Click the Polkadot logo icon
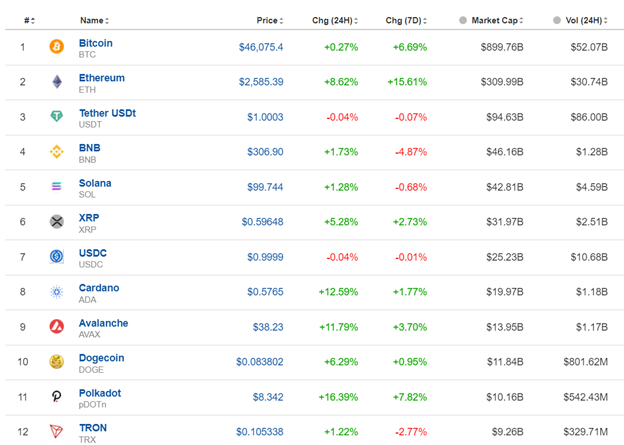Viewport: 624px width, 445px height. coord(57,396)
